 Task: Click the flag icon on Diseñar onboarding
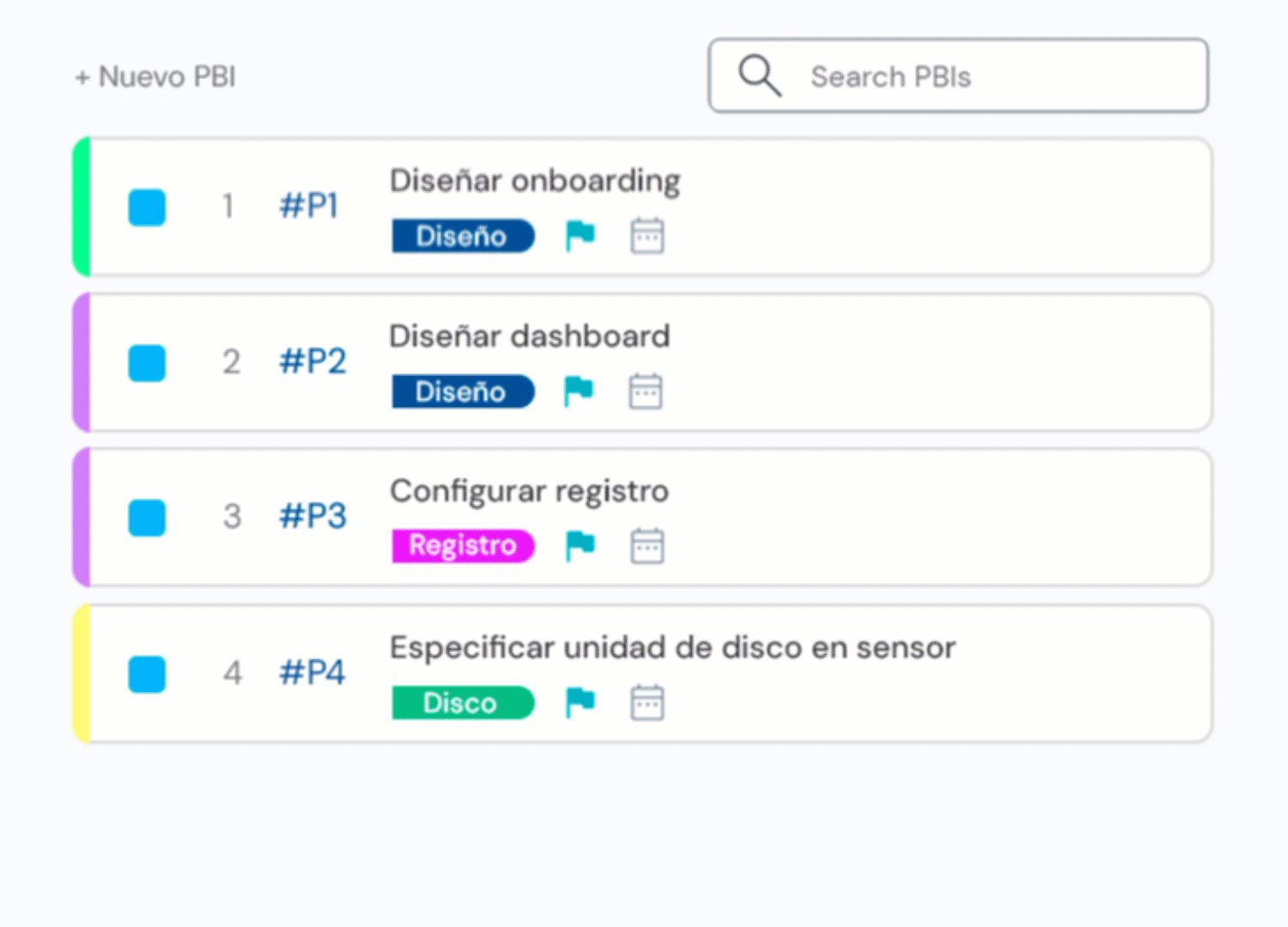point(580,235)
